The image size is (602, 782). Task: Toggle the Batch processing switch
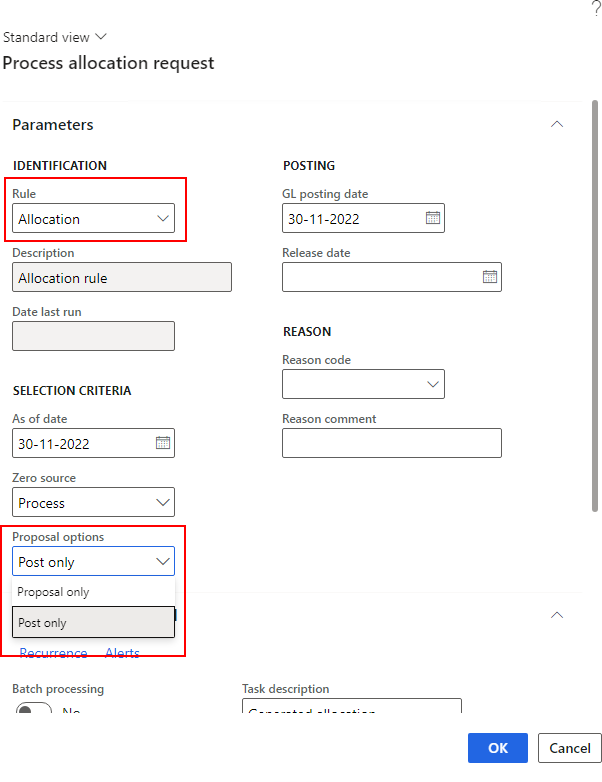tap(33, 711)
